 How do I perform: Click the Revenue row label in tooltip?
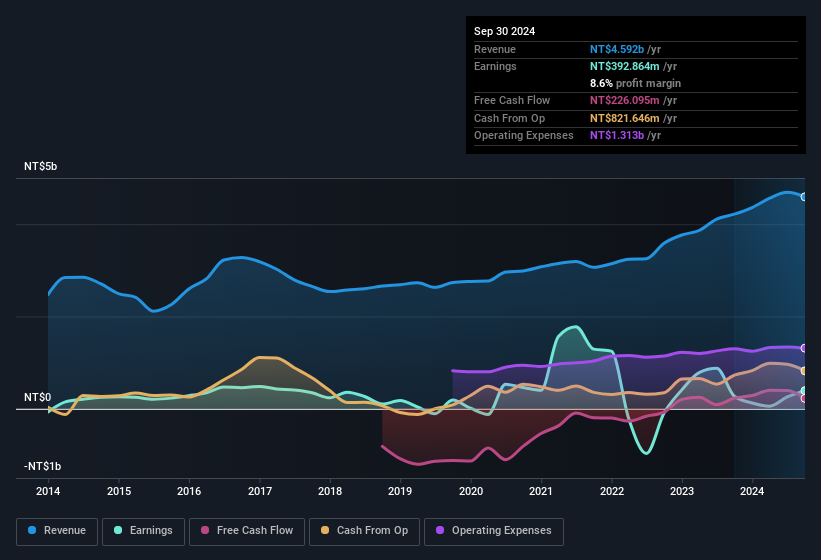click(495, 49)
